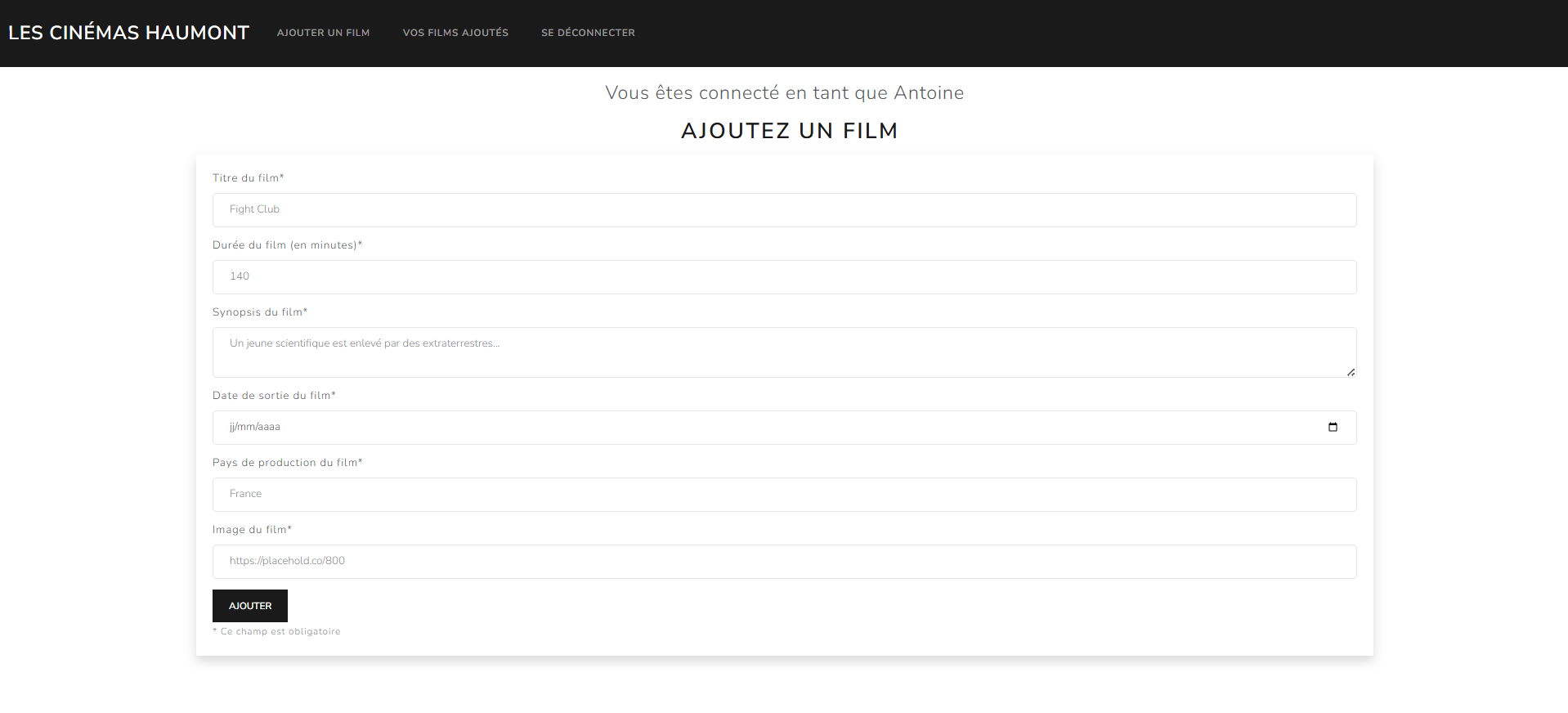Select the Synopsis du film text area
Image resolution: width=1568 pixels, height=713 pixels.
[783, 352]
